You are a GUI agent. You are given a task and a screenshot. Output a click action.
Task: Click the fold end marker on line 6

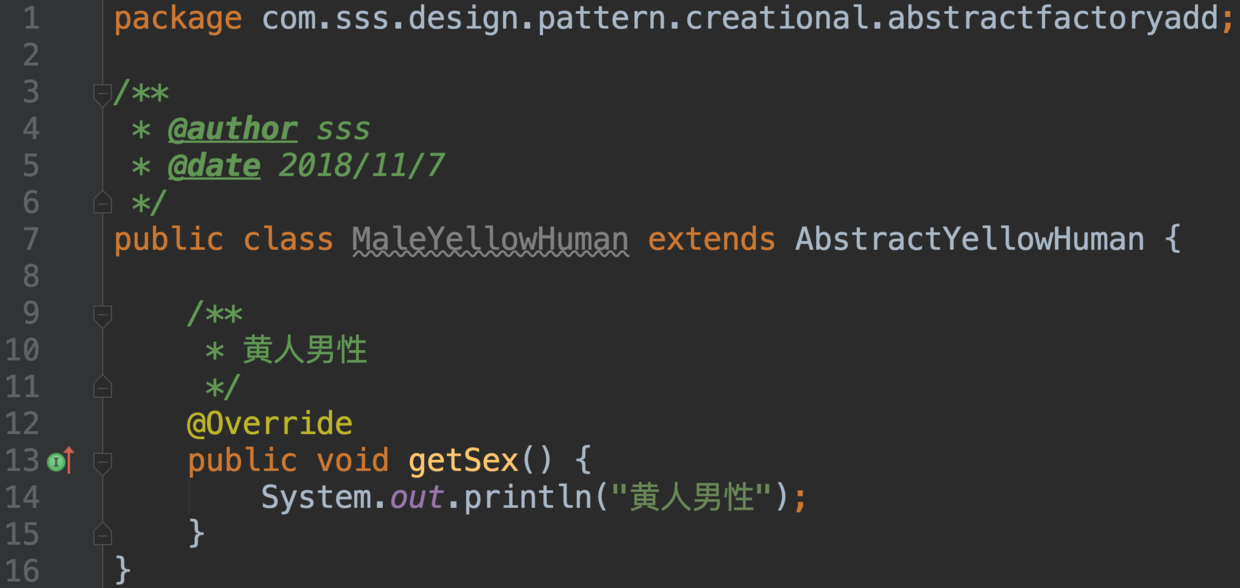[x=102, y=203]
